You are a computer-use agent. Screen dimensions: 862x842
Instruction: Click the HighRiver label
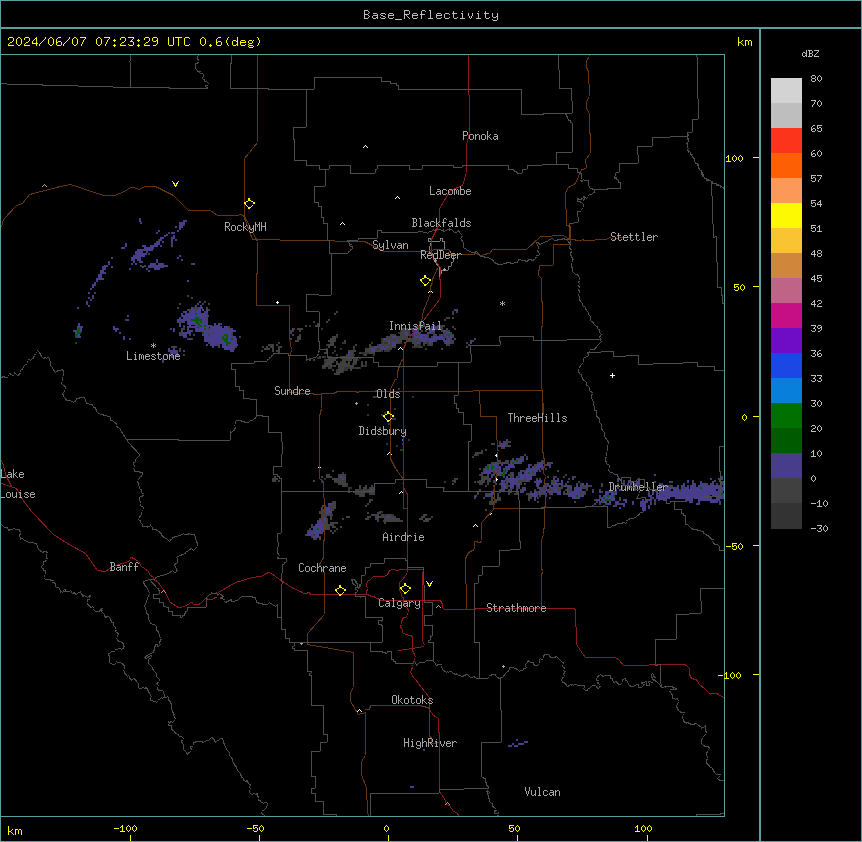click(430, 743)
